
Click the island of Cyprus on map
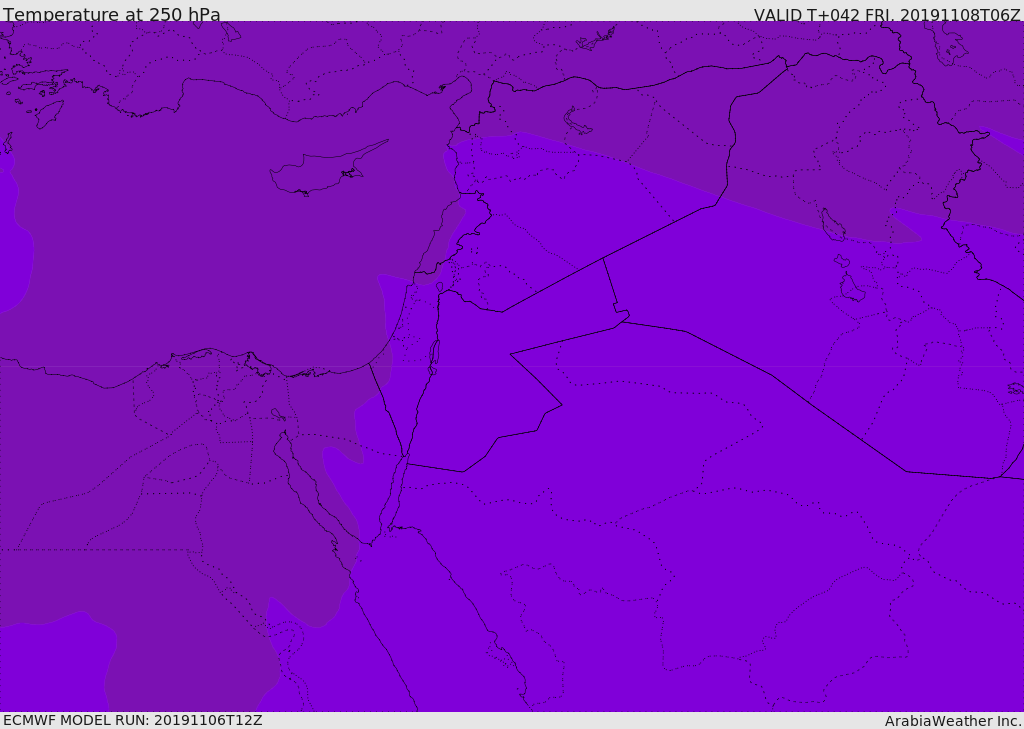point(327,170)
